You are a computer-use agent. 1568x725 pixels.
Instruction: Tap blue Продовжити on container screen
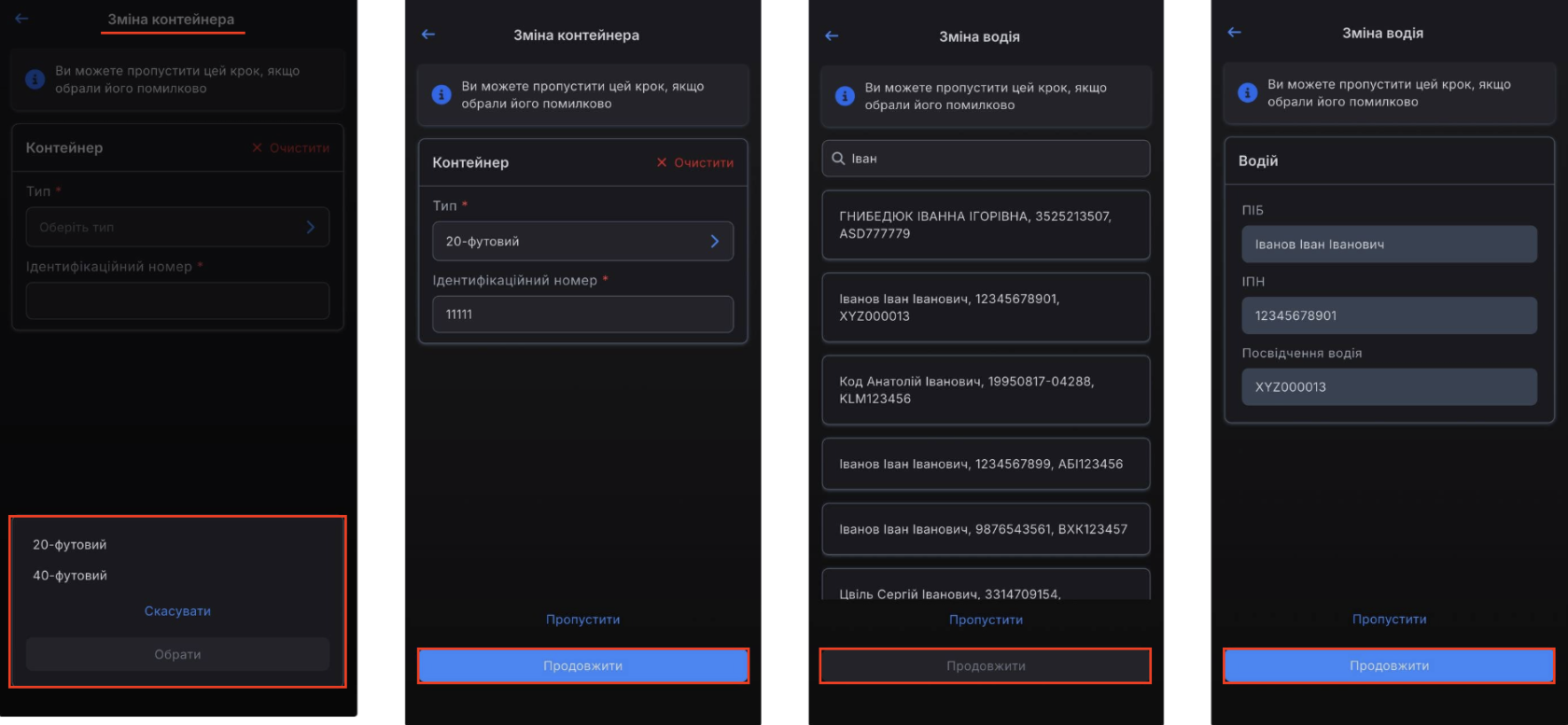(583, 665)
